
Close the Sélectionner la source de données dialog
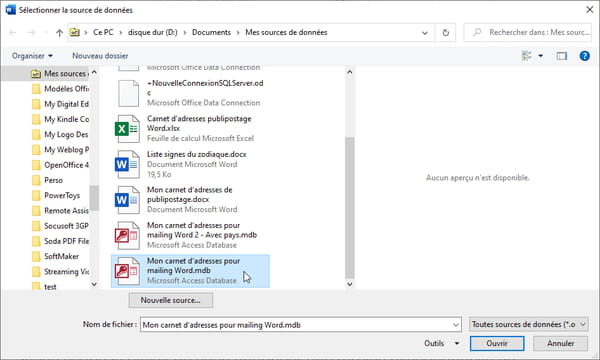590,10
